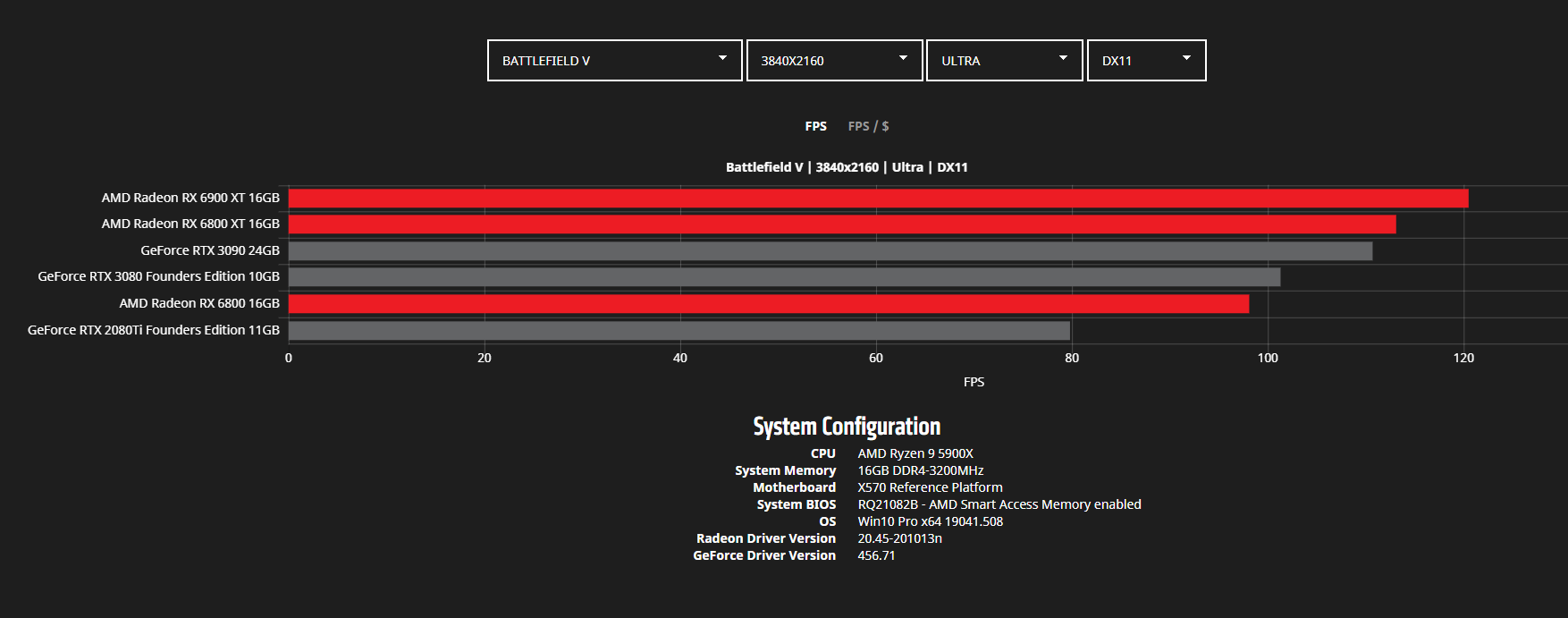Click the GeForce driver version 456.71
The width and height of the screenshot is (1568, 618).
coord(876,555)
